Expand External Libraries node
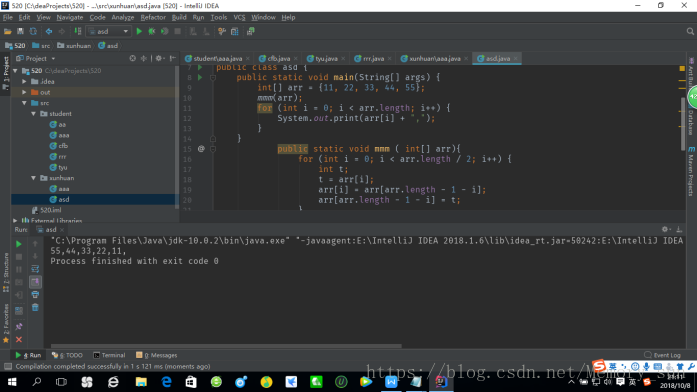697x392 pixels. point(16,220)
